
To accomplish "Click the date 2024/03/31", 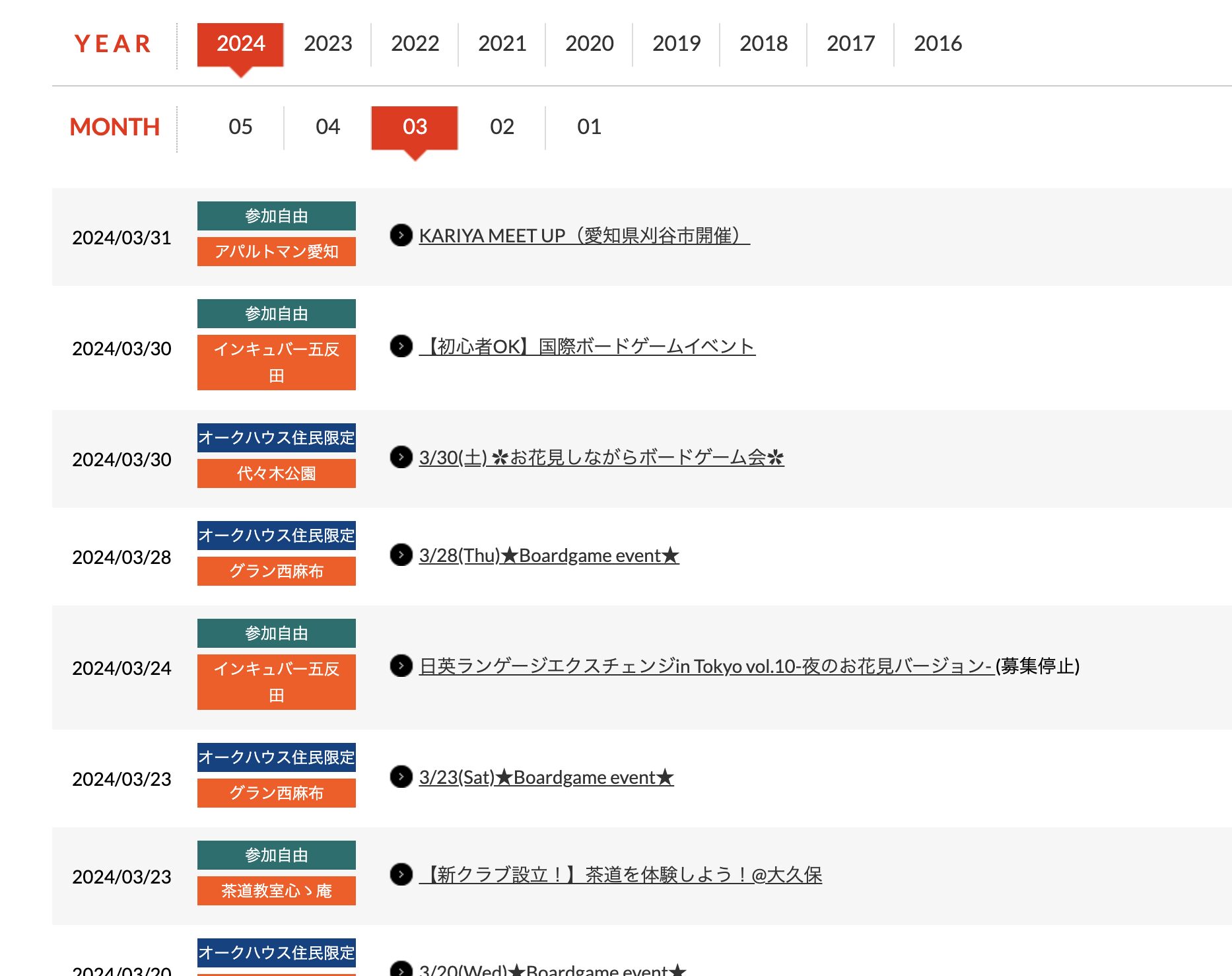I will [121, 238].
